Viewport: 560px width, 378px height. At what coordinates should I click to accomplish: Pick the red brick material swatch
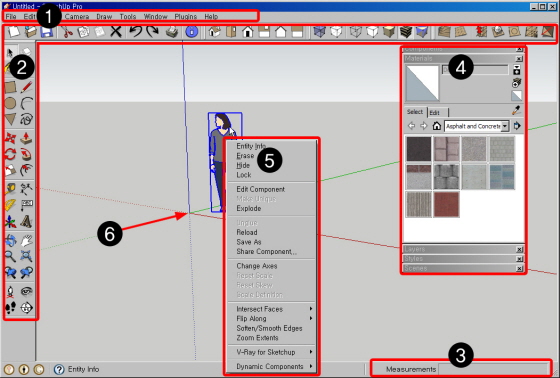coord(446,204)
